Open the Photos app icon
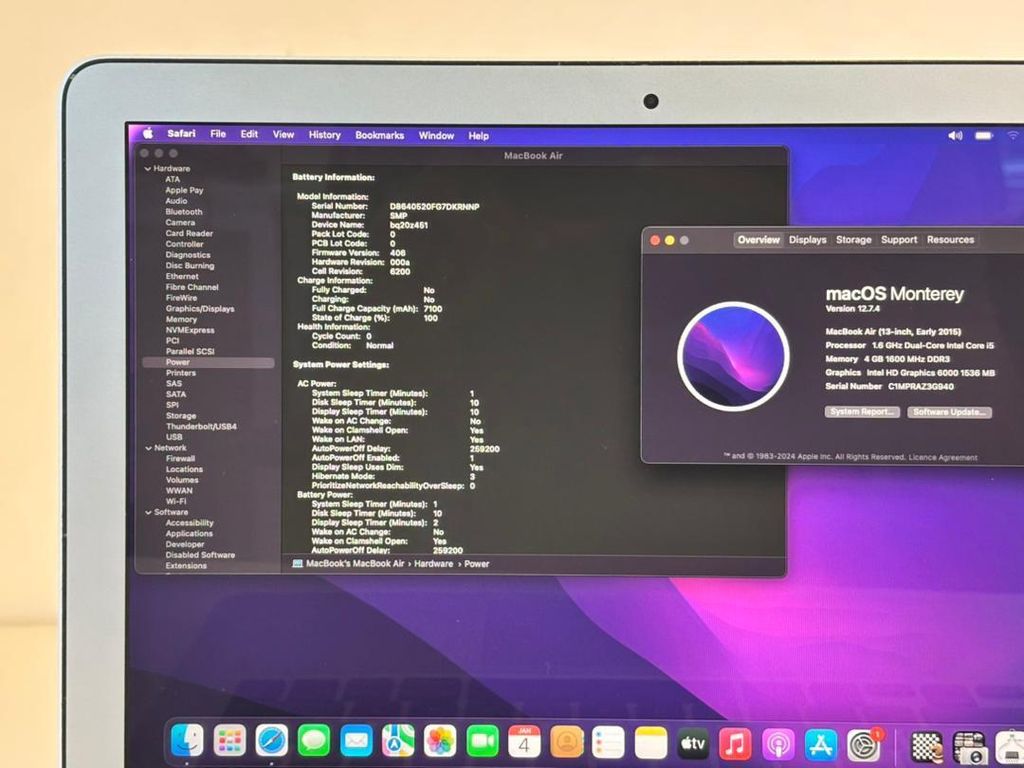This screenshot has height=768, width=1024. (x=440, y=741)
